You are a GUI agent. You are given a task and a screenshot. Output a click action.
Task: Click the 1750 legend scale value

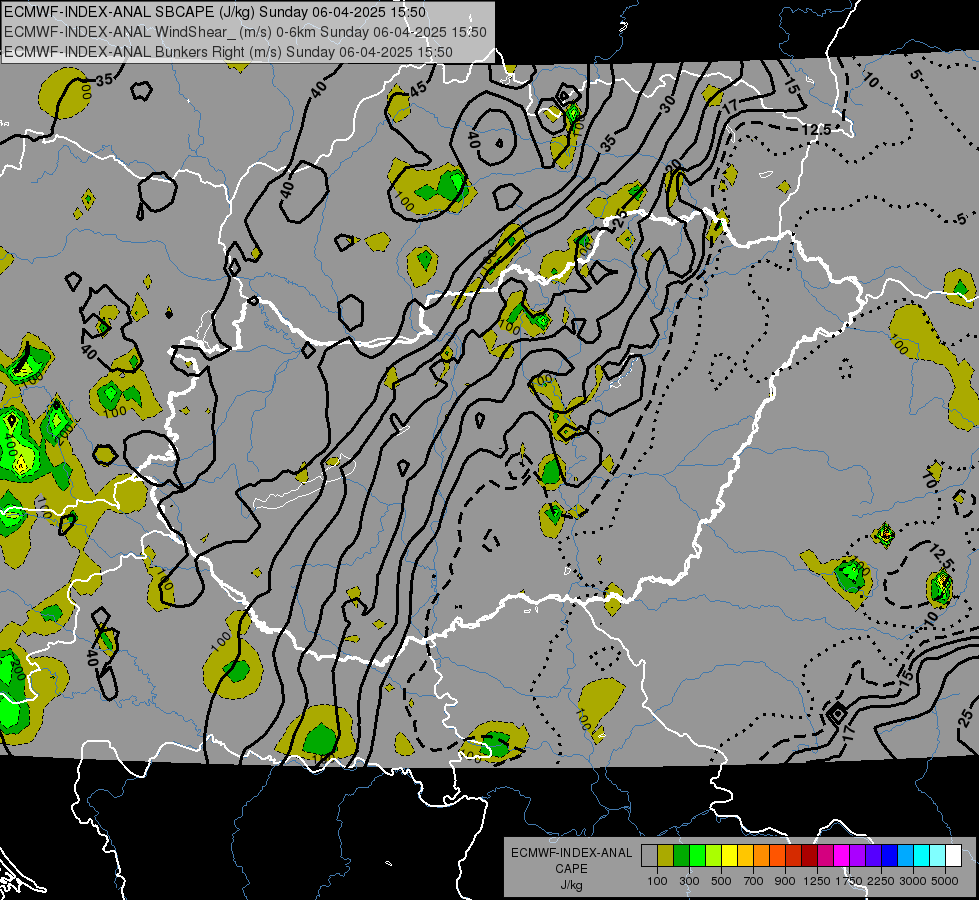click(x=849, y=881)
